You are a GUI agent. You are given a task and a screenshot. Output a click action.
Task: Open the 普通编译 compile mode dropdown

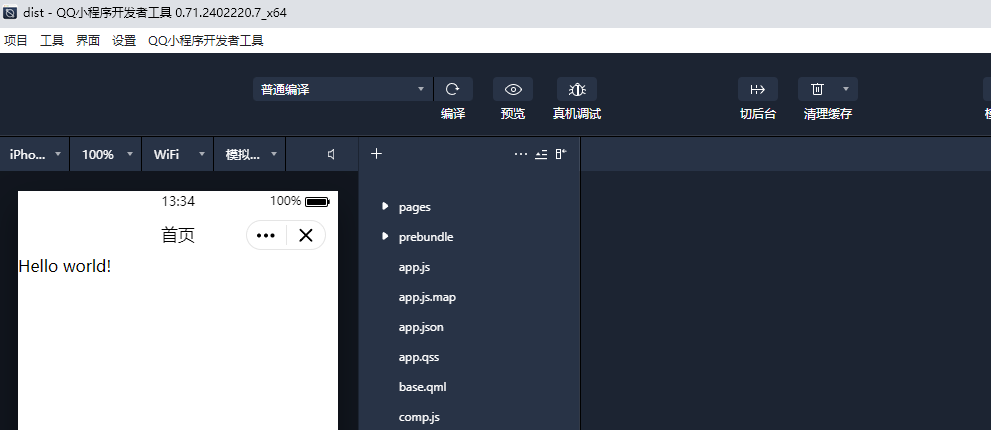[343, 89]
